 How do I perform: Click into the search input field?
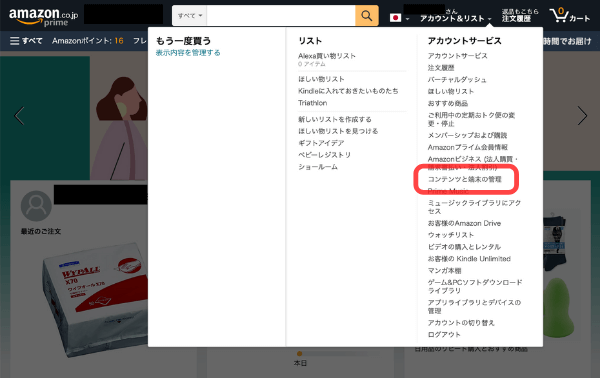(x=281, y=16)
